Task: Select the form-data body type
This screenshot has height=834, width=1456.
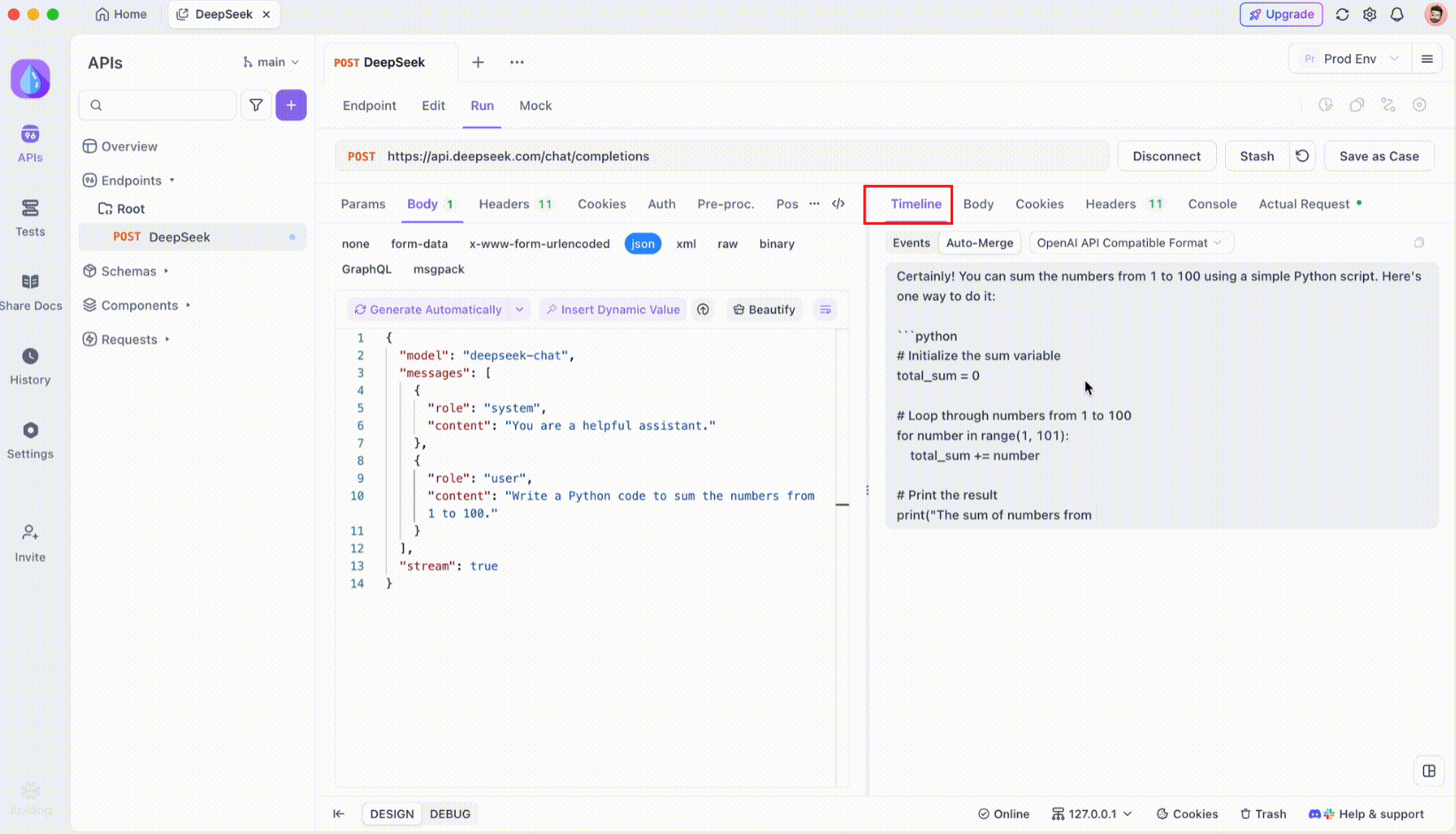Action: 420,243
